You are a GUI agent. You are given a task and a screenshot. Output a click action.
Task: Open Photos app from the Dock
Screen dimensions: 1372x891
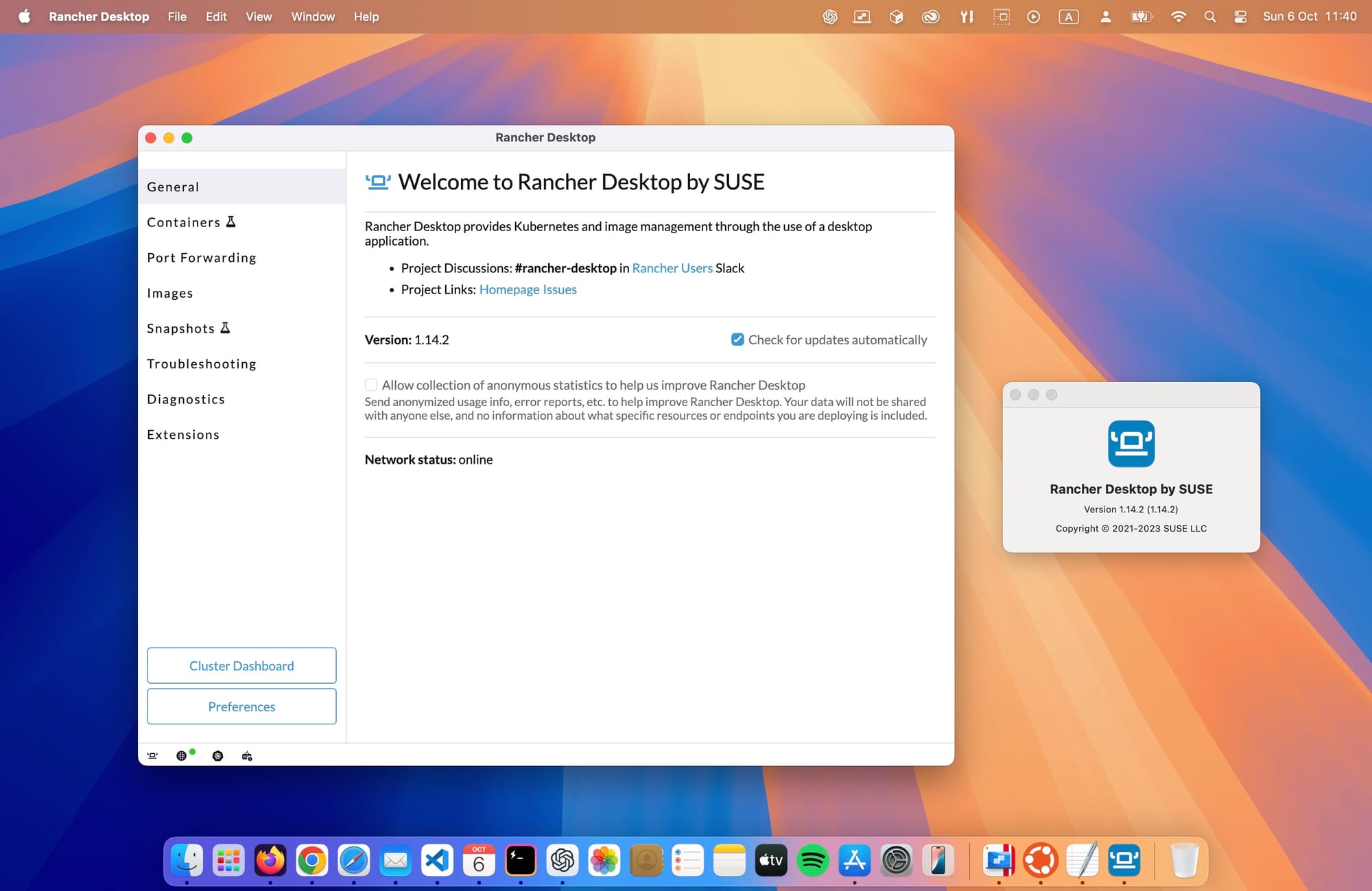(604, 860)
